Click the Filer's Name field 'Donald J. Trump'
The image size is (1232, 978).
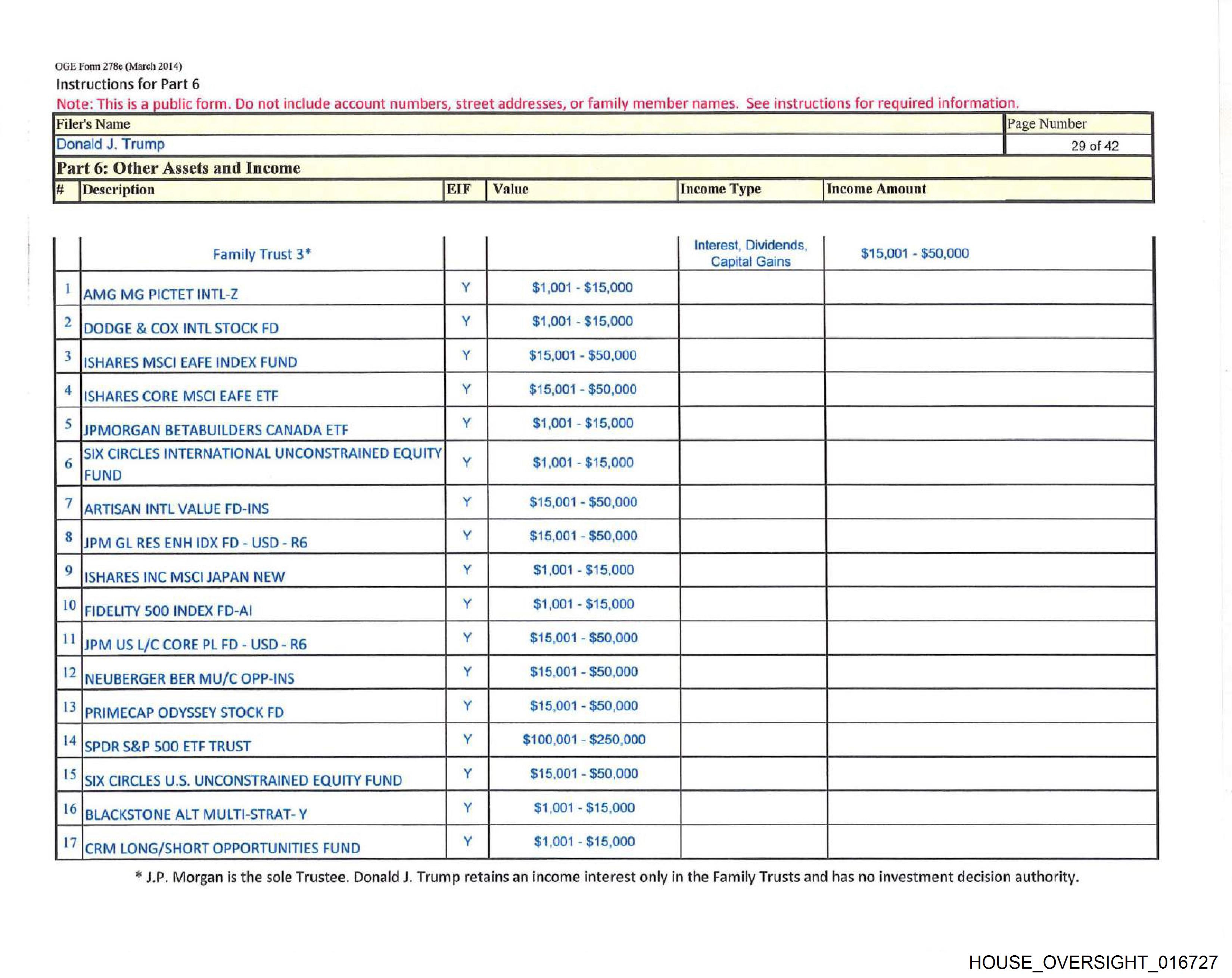[x=110, y=144]
